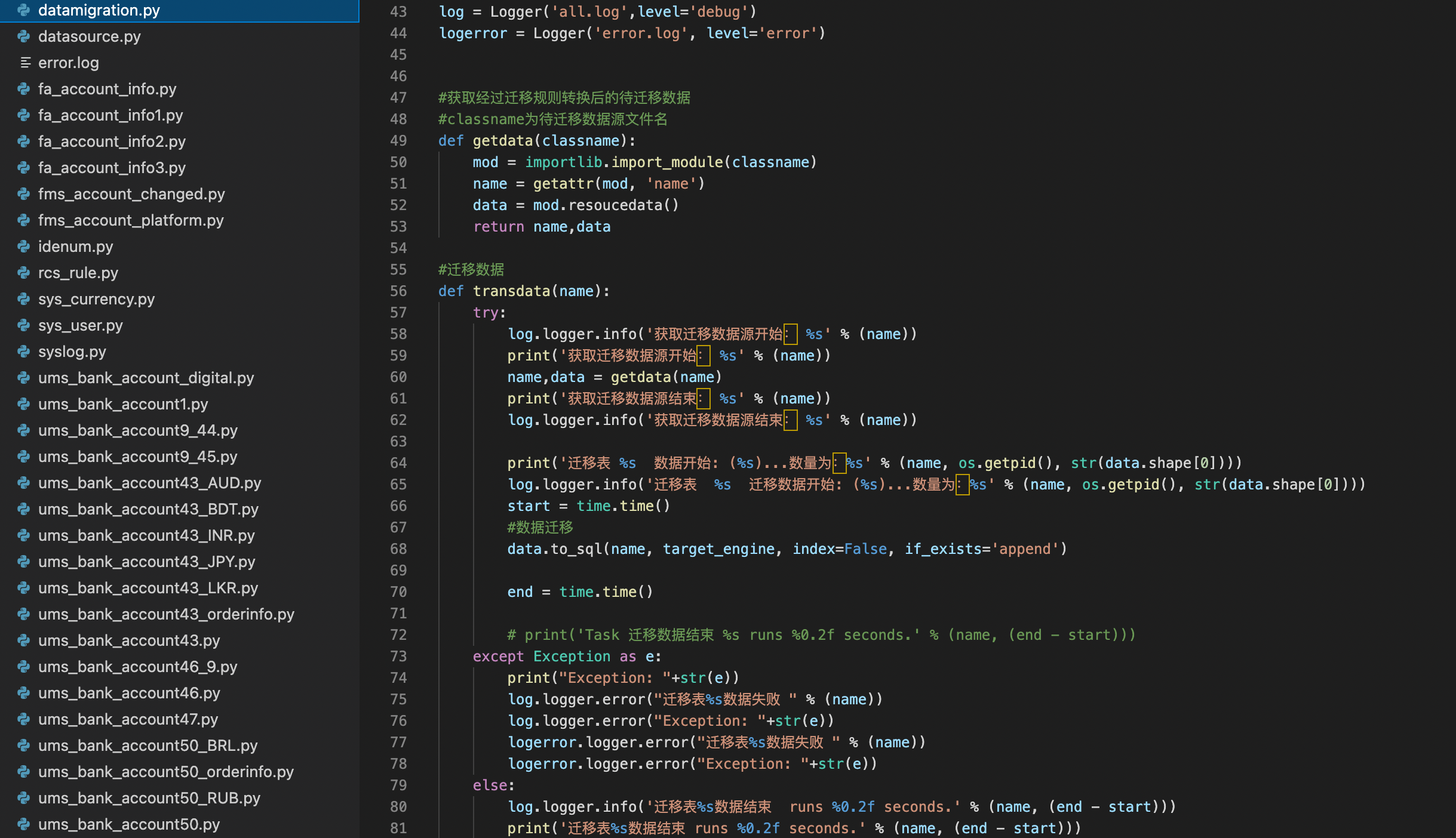Click the Python icon beside ums_bank_account43_AUD.py
This screenshot has width=1456, height=838.
24,483
